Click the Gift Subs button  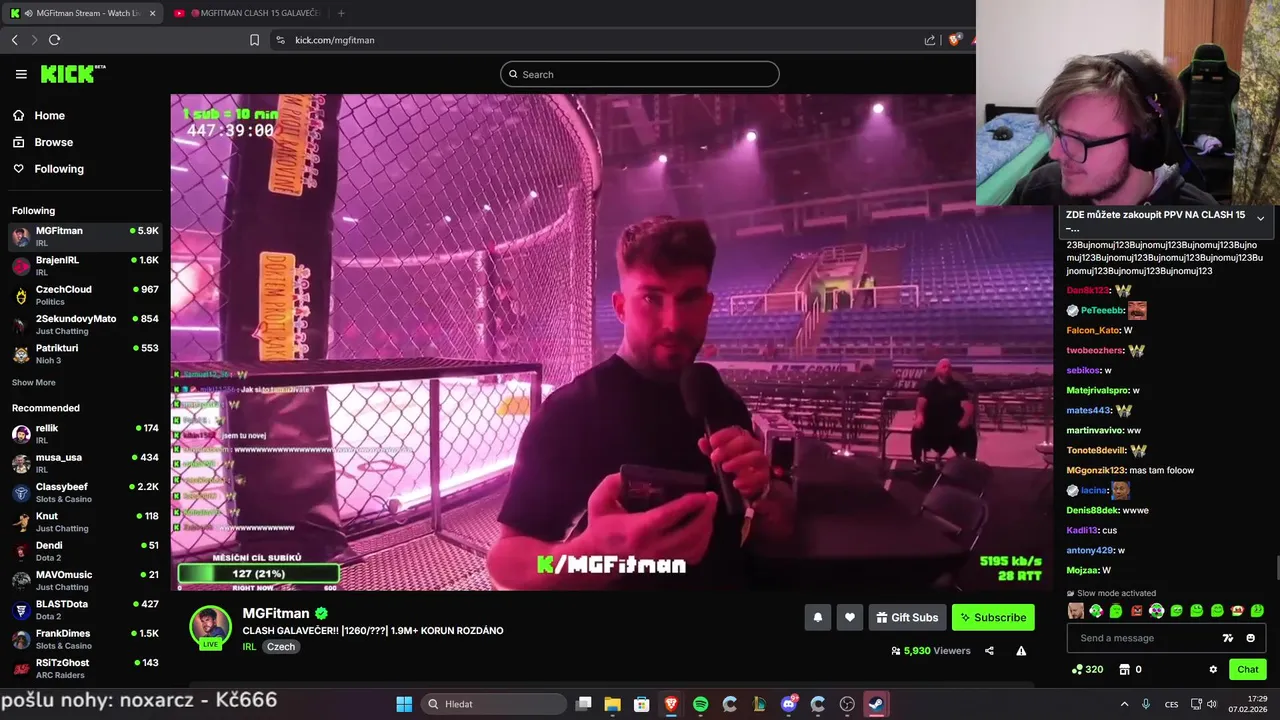tap(907, 617)
